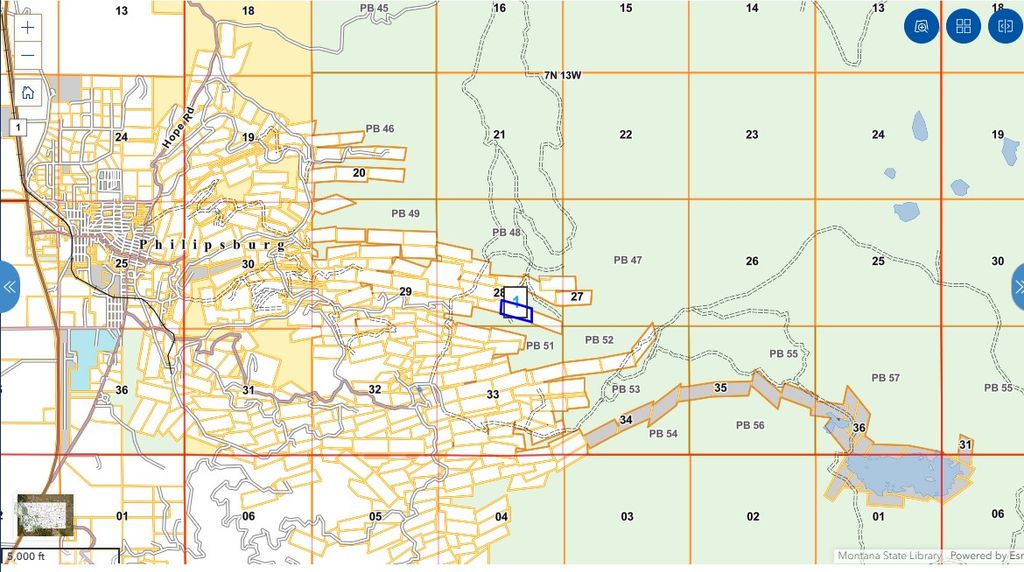Open the parcel search magnifier tool
This screenshot has width=1024, height=572.
click(921, 27)
